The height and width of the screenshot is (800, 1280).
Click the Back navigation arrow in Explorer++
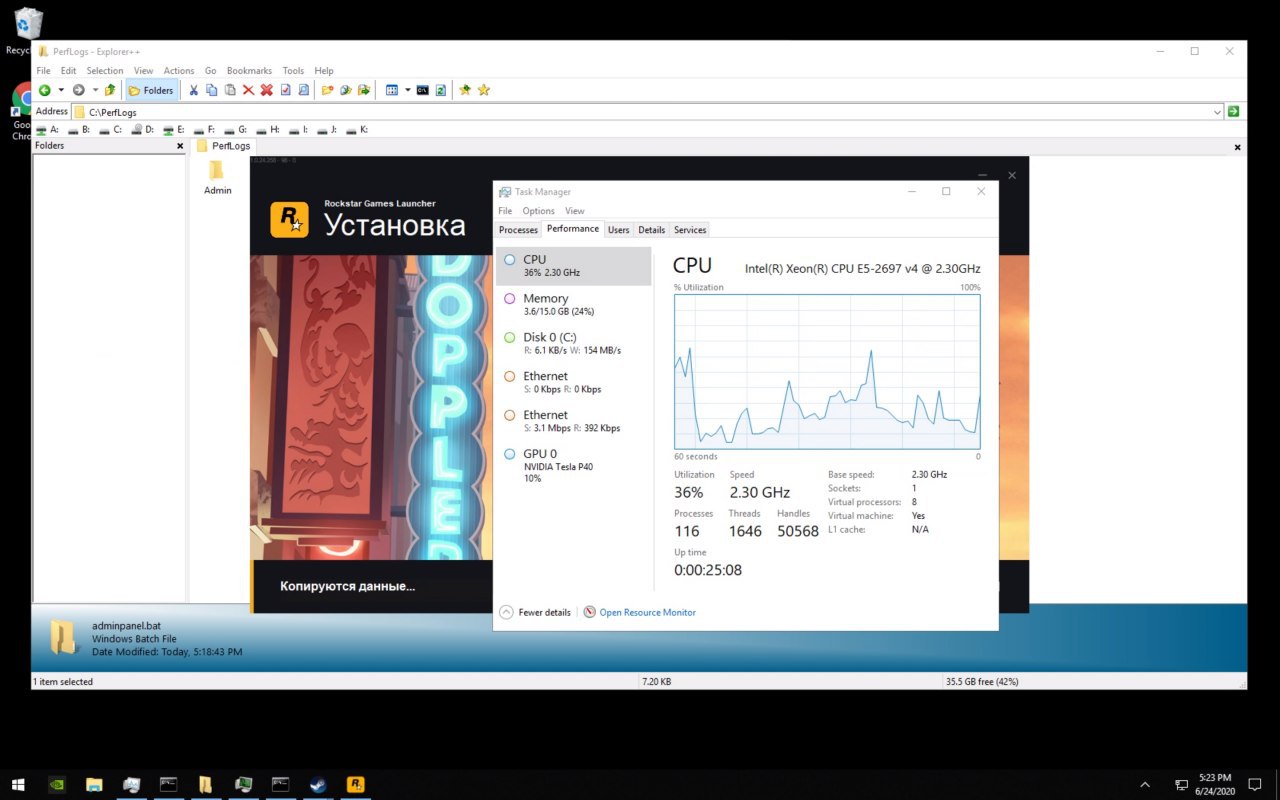coord(44,90)
